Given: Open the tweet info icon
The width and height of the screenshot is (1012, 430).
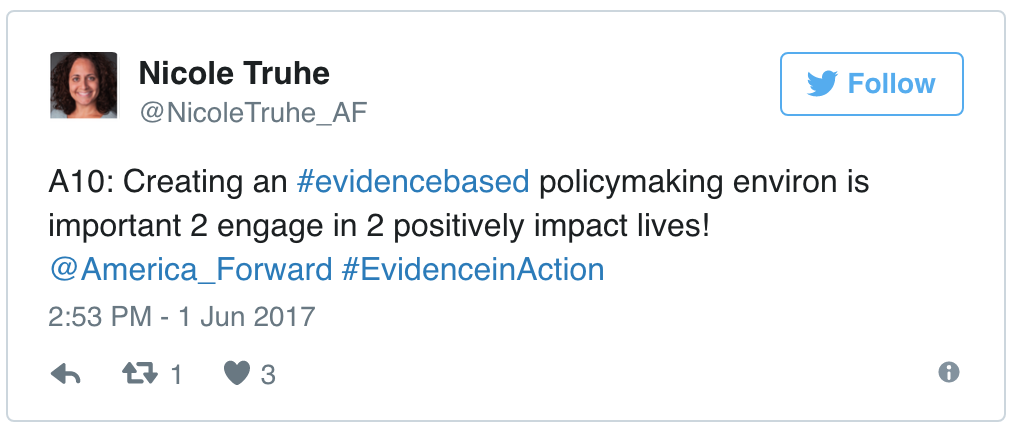Looking at the screenshot, I should point(948,373).
